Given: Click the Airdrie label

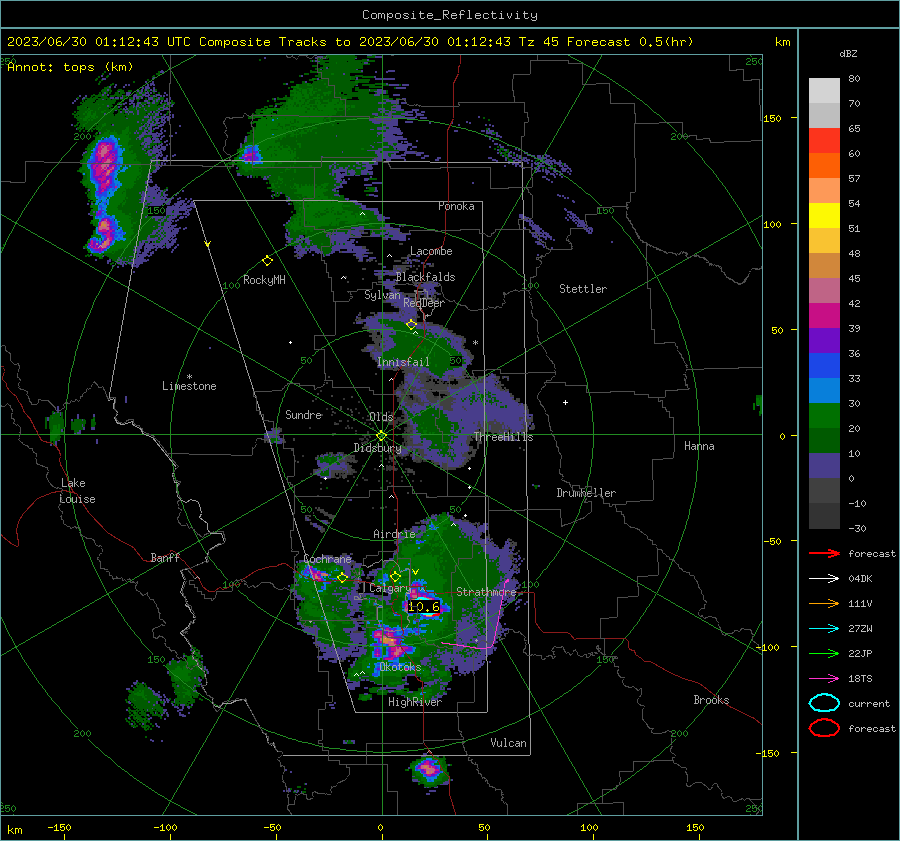Looking at the screenshot, I should [x=394, y=534].
